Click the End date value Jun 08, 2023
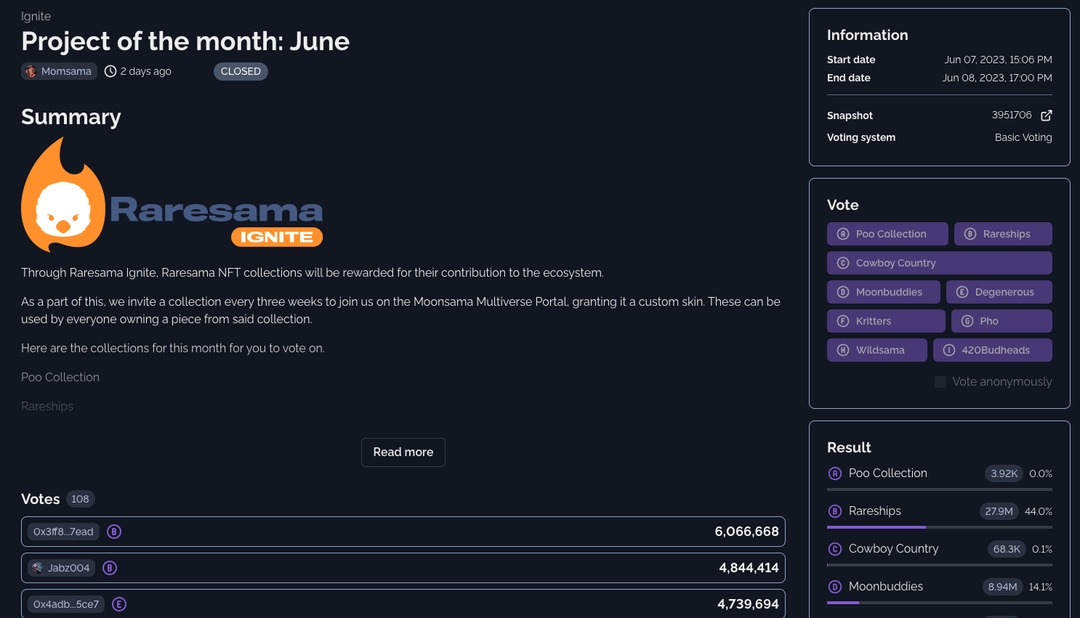This screenshot has height=618, width=1080. pyautogui.click(x=997, y=78)
